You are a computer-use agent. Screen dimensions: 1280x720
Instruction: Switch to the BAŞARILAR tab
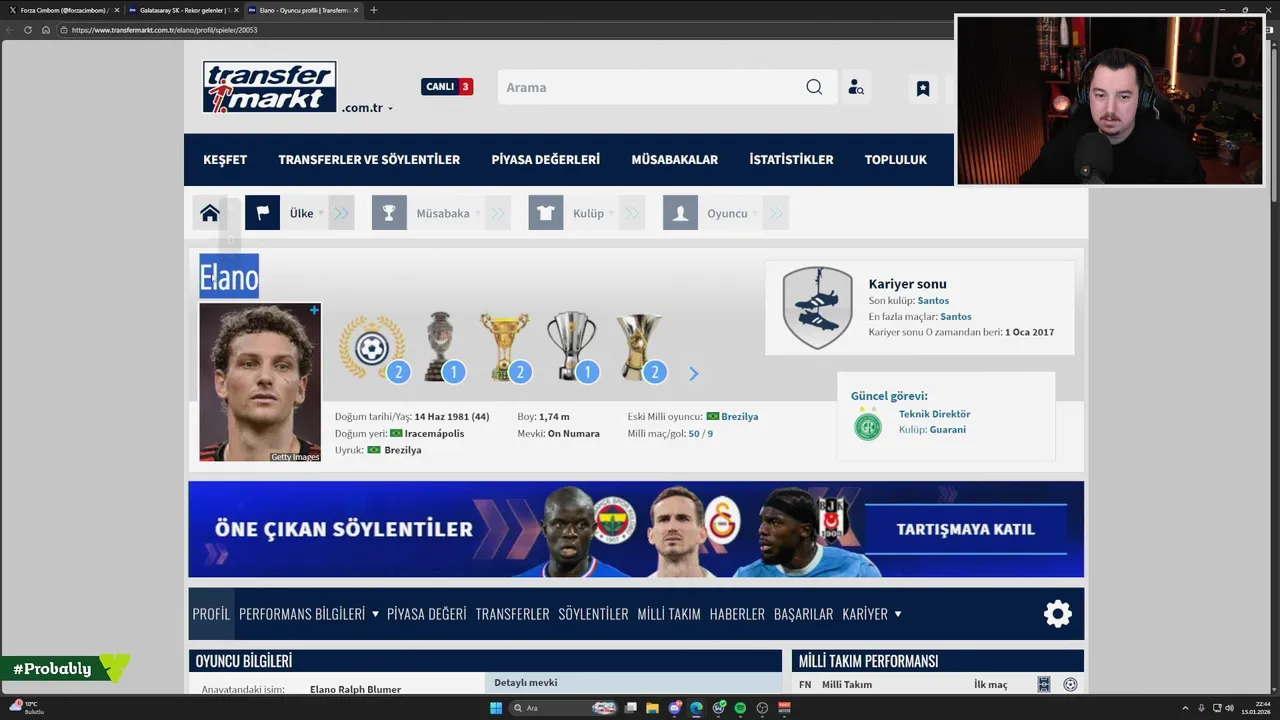click(x=803, y=613)
